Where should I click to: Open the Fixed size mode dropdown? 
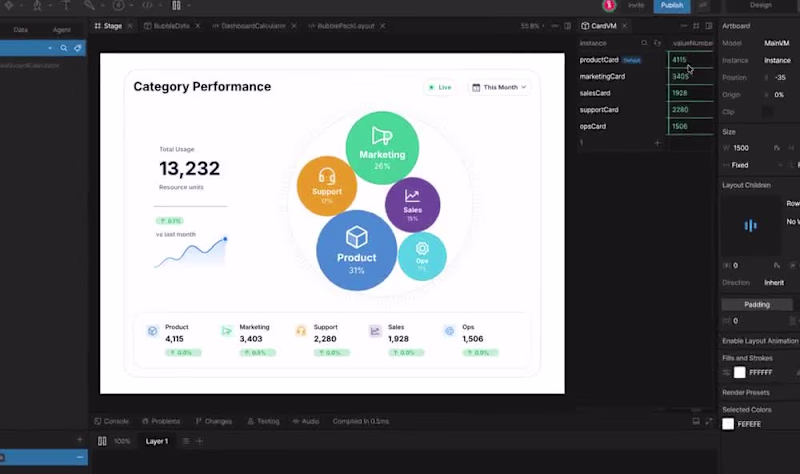coord(753,165)
